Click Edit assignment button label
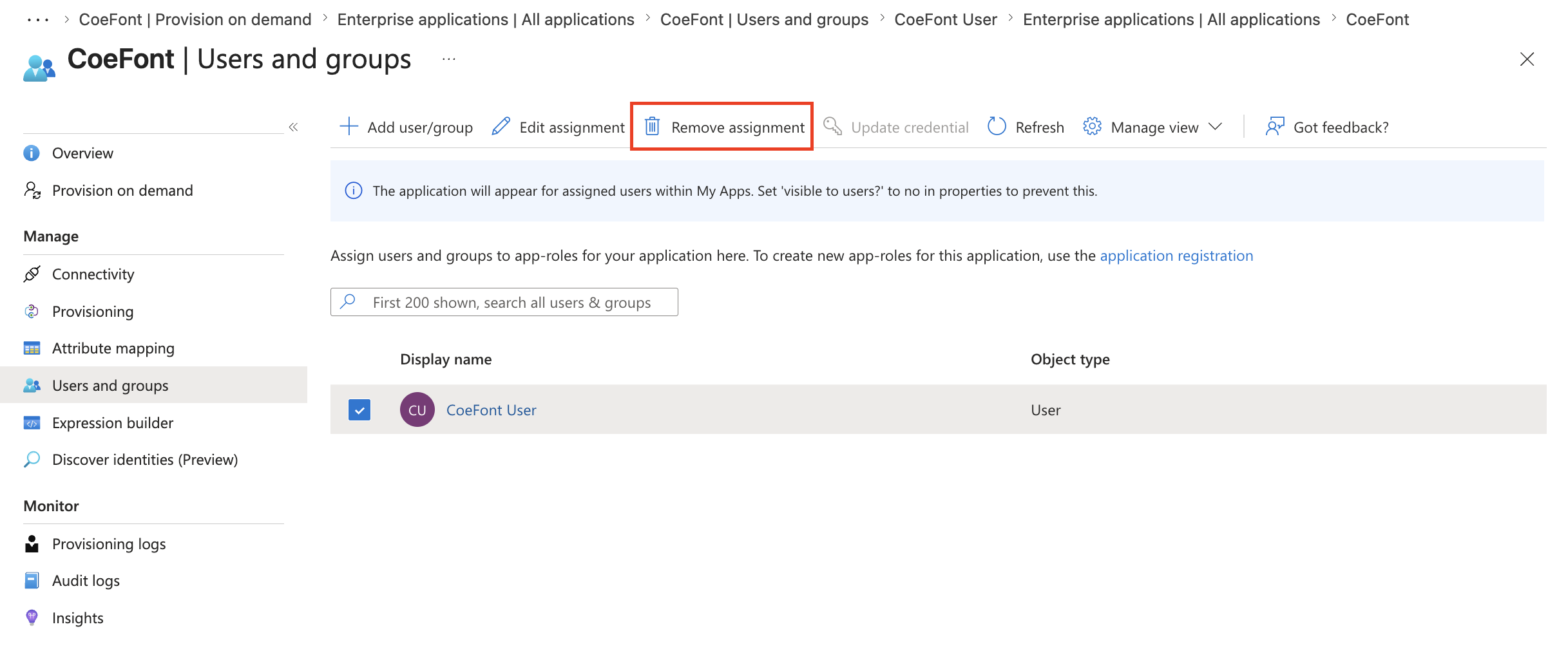1568x649 pixels. (x=572, y=127)
